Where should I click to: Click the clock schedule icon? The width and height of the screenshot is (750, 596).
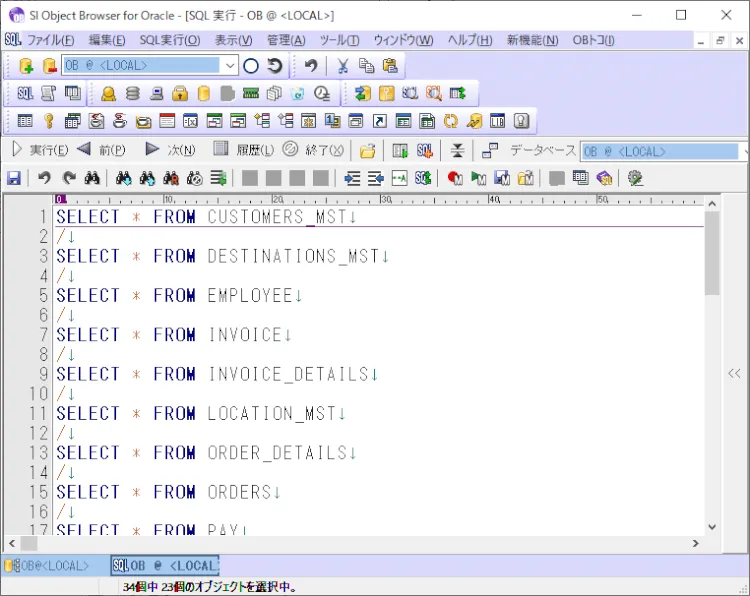[322, 93]
